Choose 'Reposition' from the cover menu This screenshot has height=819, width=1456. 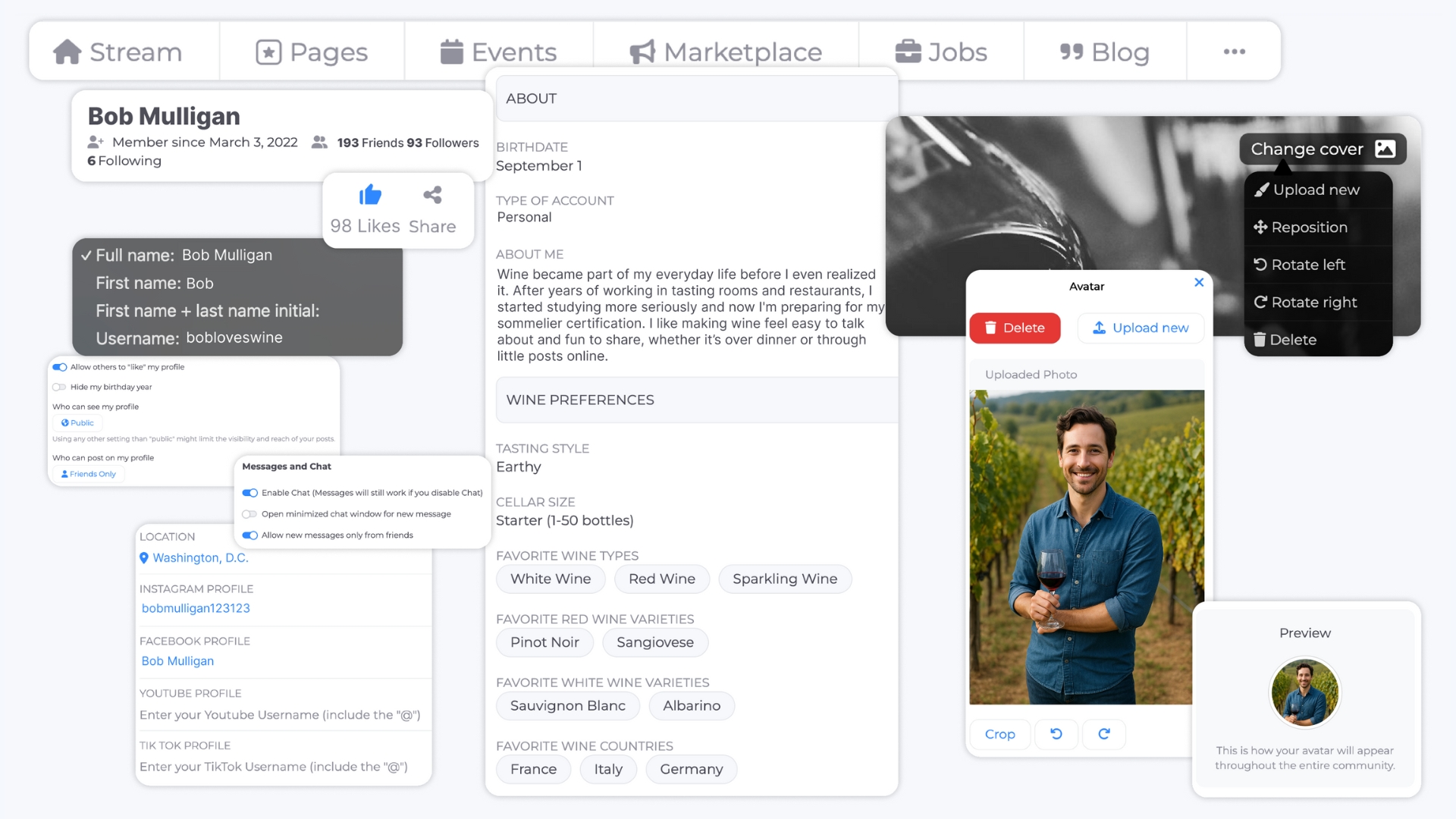click(1301, 227)
